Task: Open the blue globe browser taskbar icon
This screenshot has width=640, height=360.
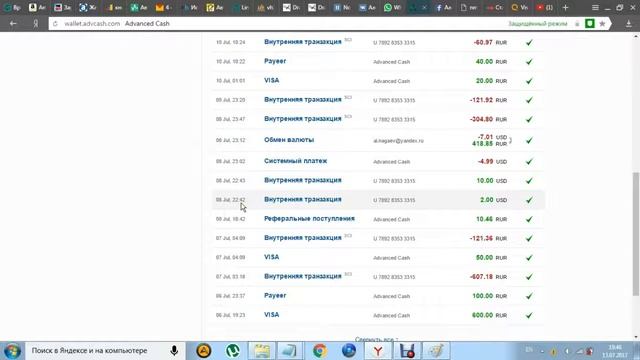Action: (x=349, y=351)
